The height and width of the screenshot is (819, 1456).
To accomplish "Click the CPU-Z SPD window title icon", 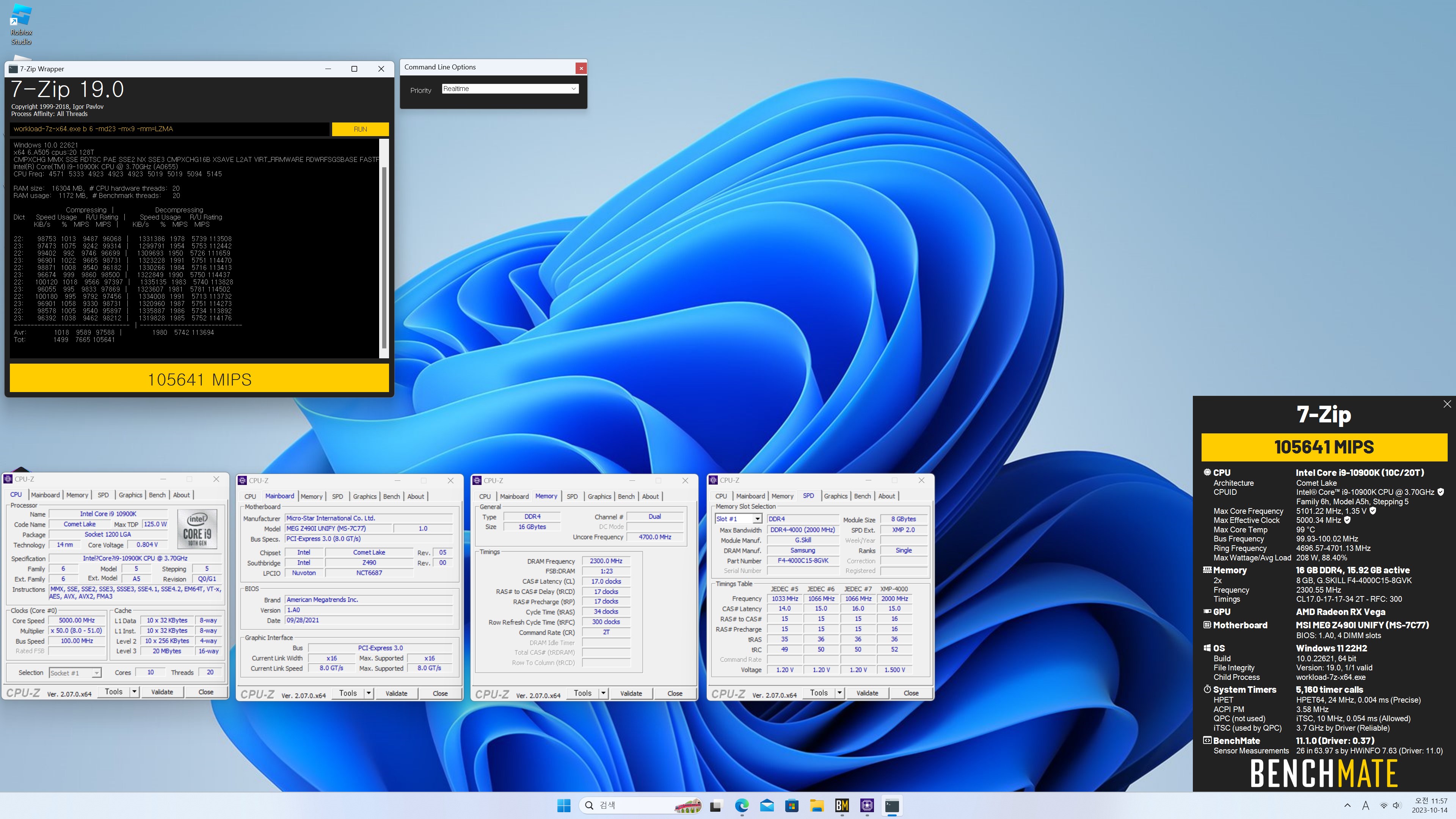I will pyautogui.click(x=713, y=480).
